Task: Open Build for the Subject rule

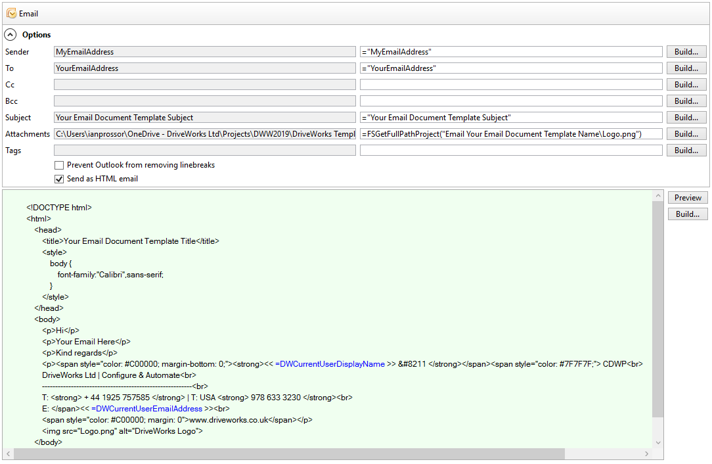Action: pos(686,118)
